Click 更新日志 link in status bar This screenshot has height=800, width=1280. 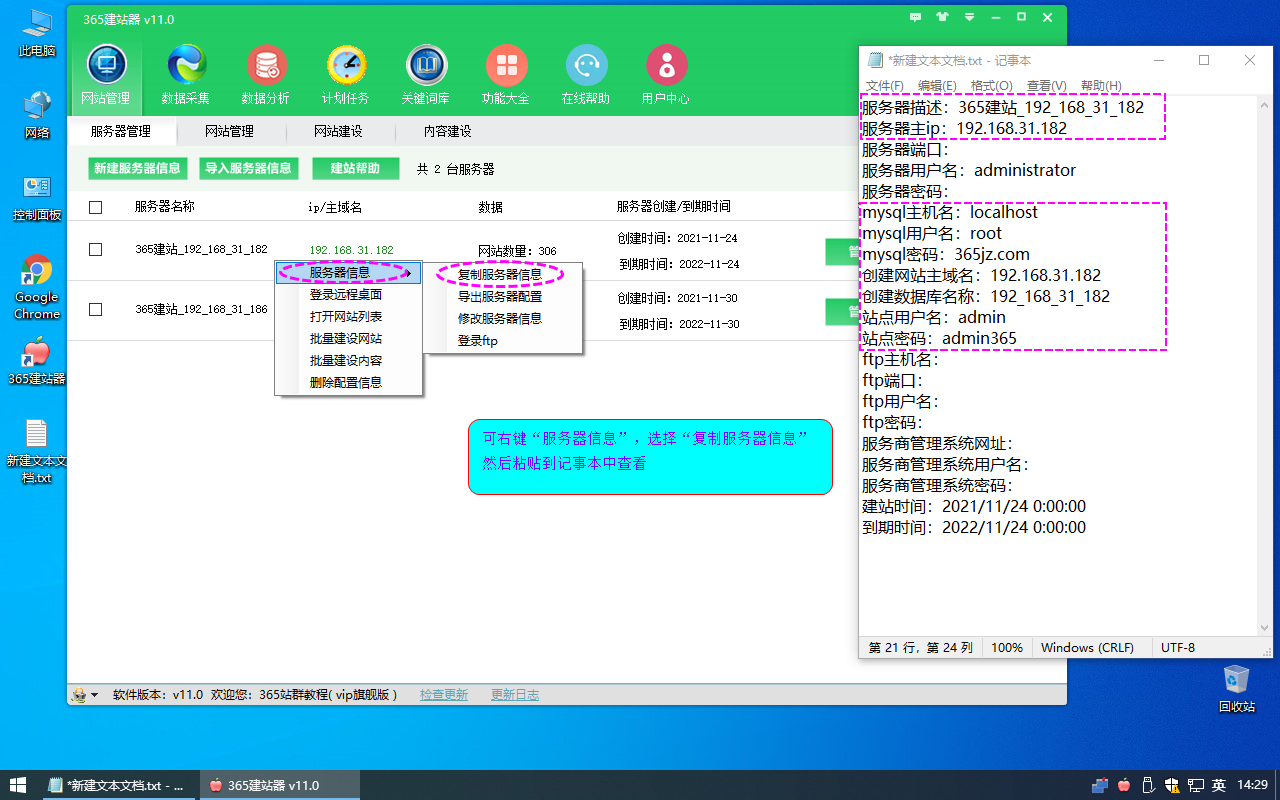(515, 694)
